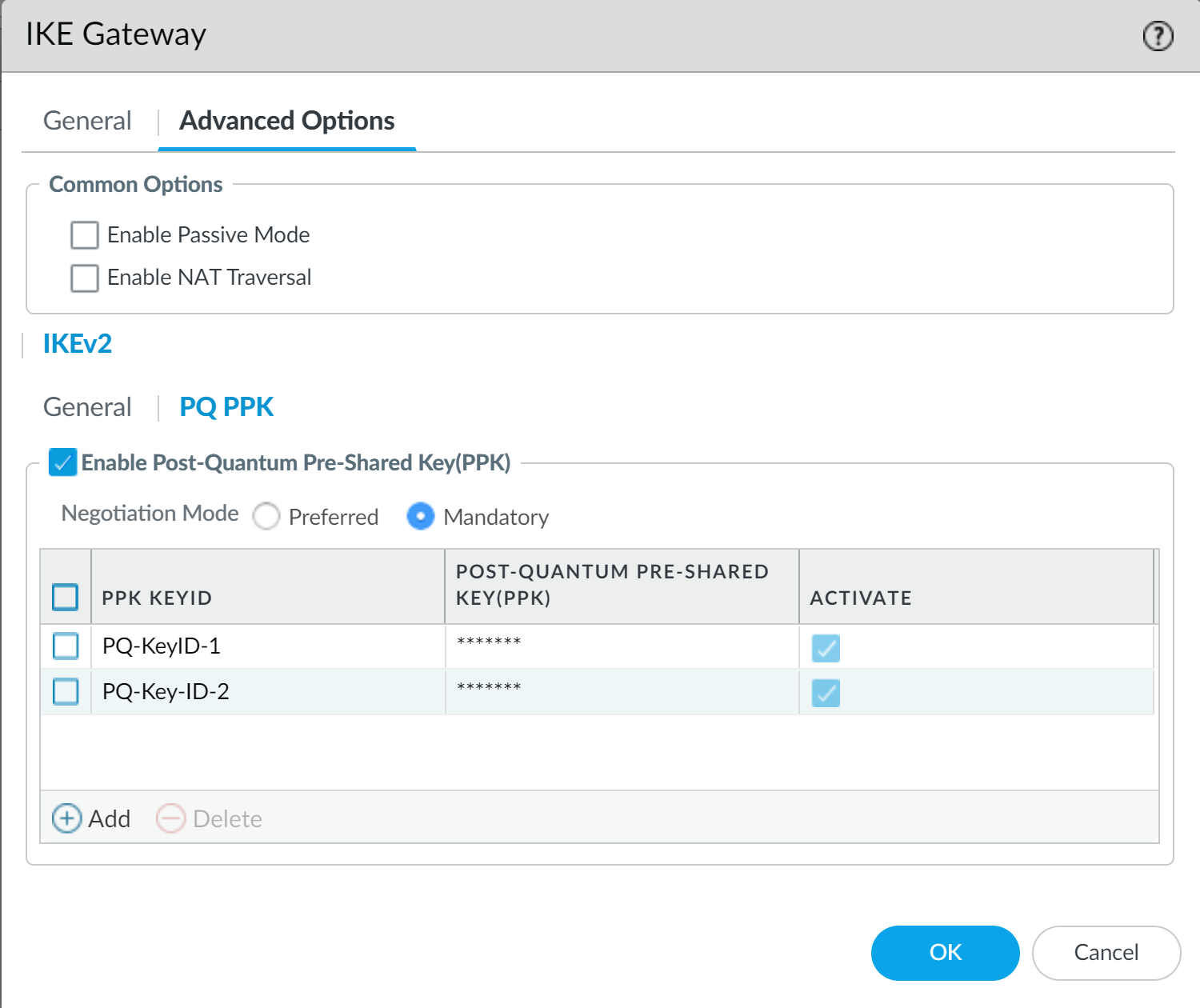Click the Delete minus icon

pos(170,818)
